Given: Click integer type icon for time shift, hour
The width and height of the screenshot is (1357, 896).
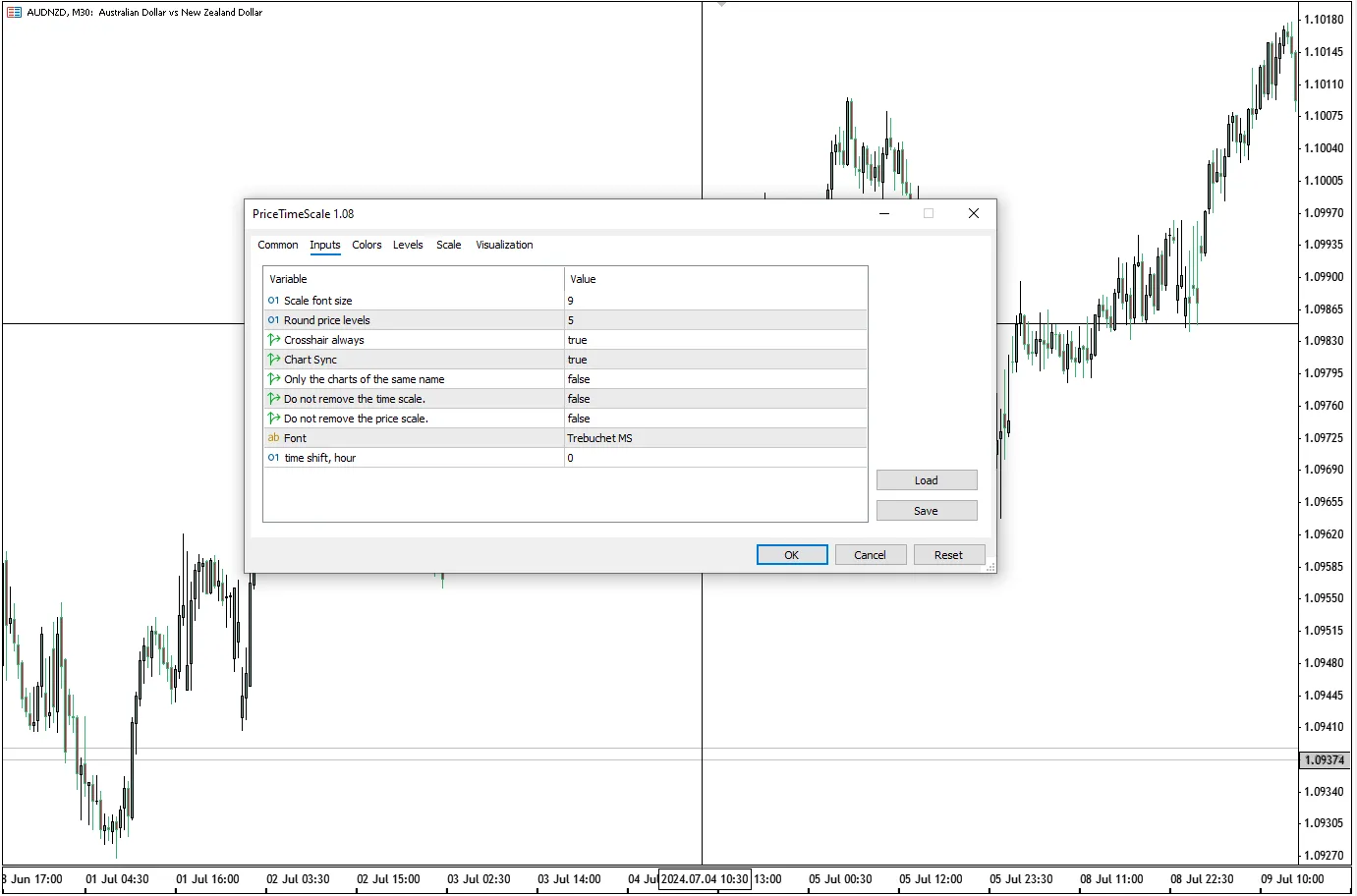Looking at the screenshot, I should pyautogui.click(x=274, y=458).
